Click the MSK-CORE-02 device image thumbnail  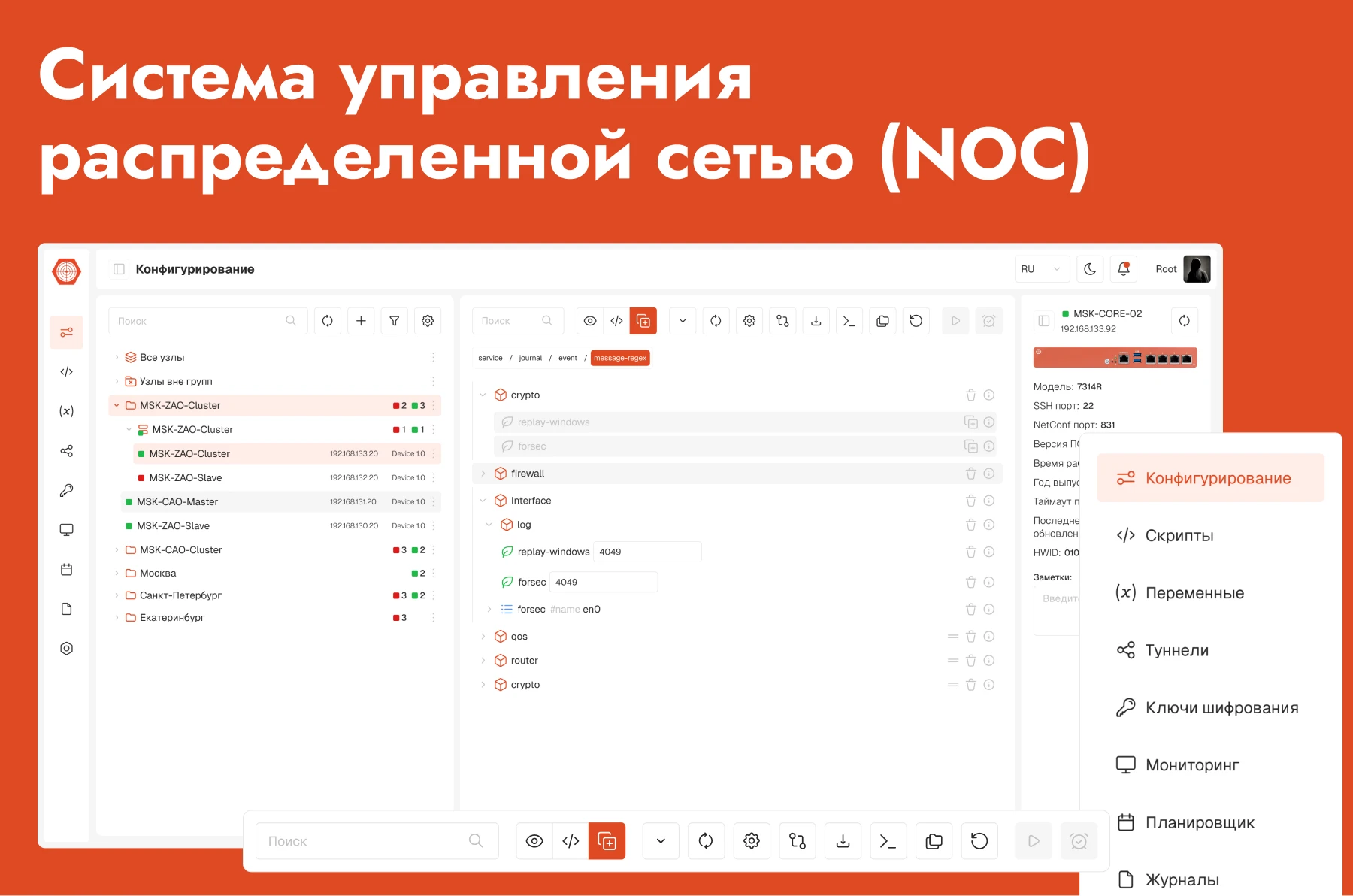click(1115, 358)
